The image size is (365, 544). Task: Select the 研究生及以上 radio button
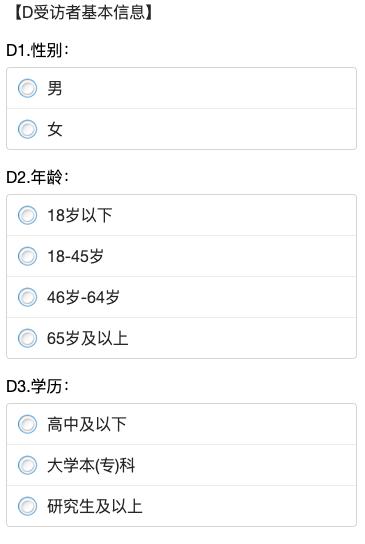click(27, 506)
